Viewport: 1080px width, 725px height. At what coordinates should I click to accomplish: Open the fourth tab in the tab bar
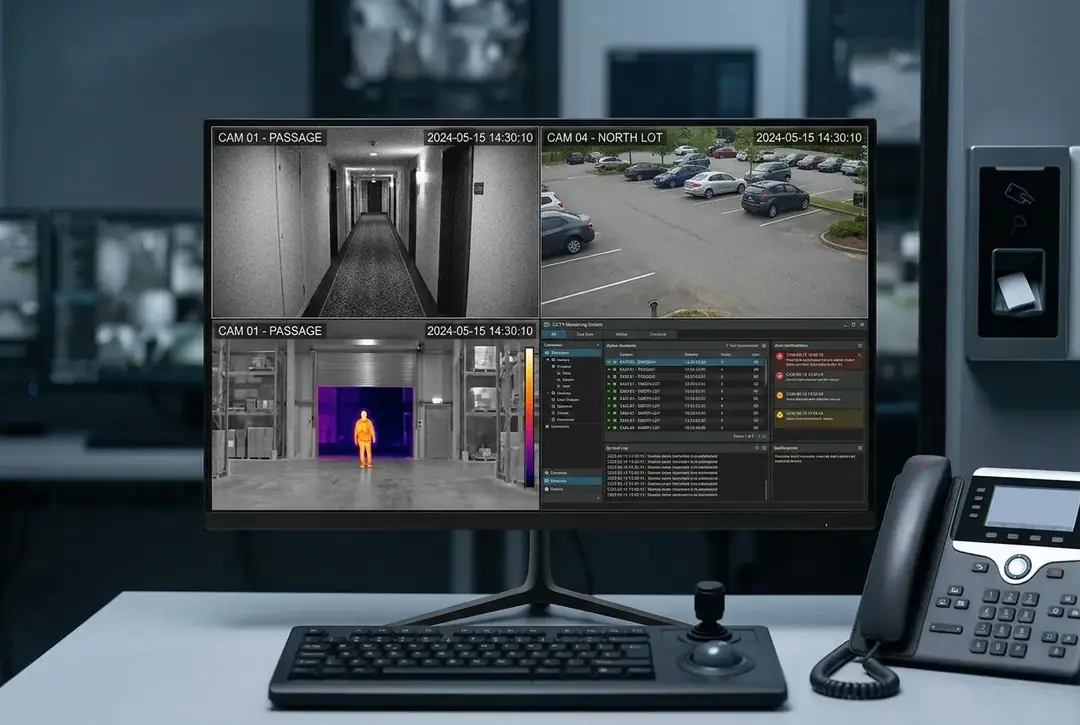pos(657,334)
